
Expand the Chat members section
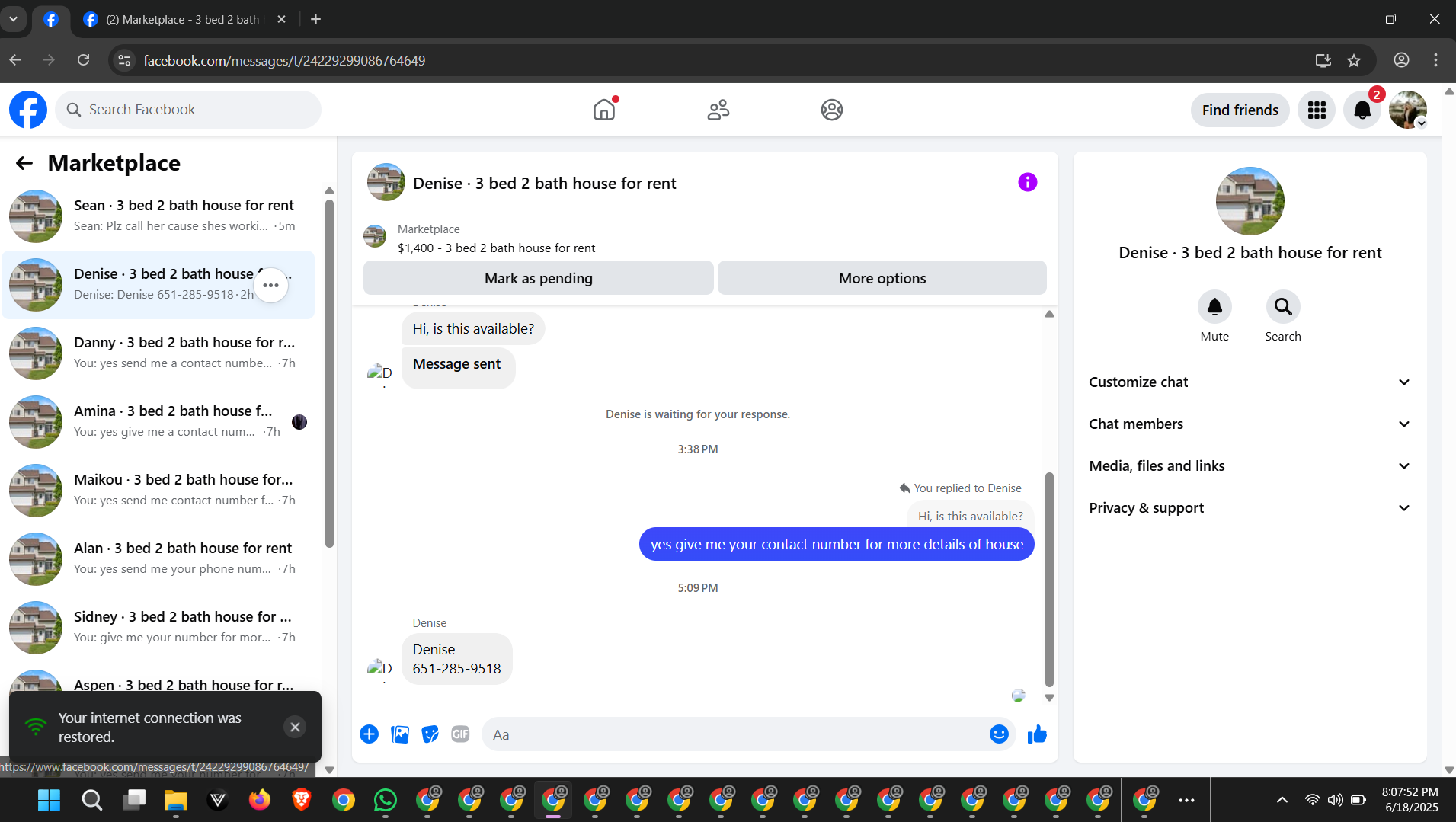point(1250,424)
